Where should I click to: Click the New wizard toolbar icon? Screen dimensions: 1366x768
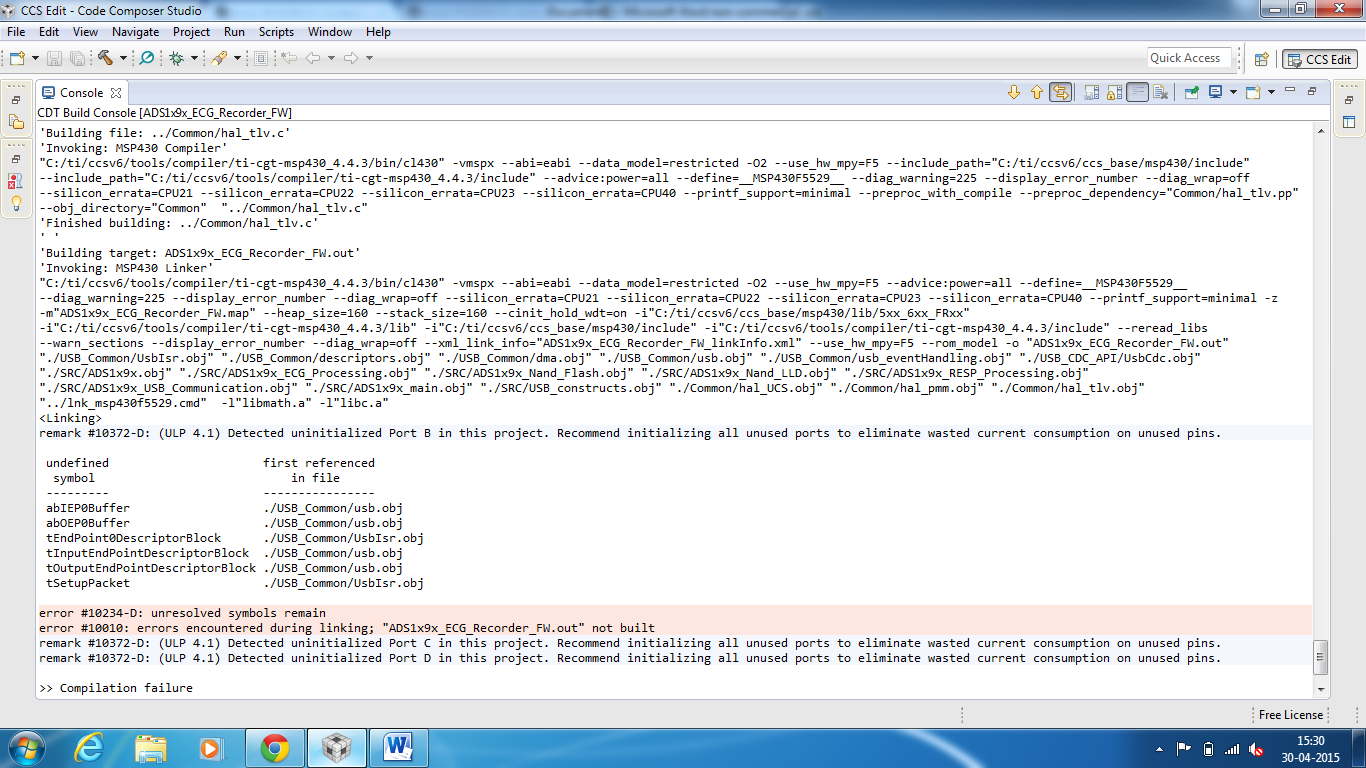18,59
